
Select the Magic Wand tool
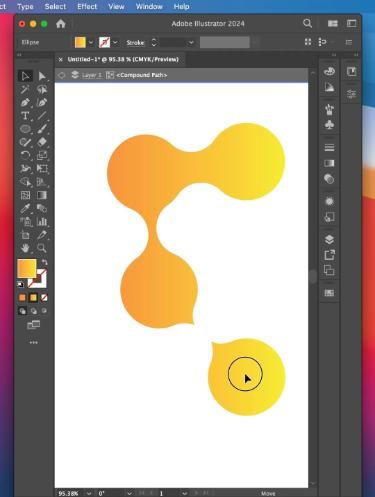coord(25,89)
